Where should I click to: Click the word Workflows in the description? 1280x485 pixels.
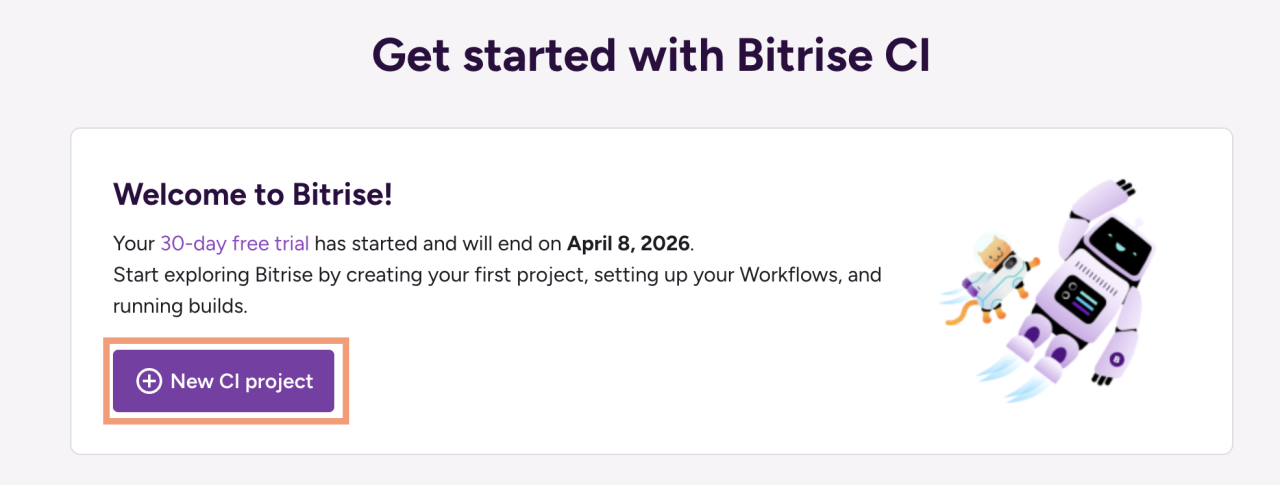coord(788,274)
